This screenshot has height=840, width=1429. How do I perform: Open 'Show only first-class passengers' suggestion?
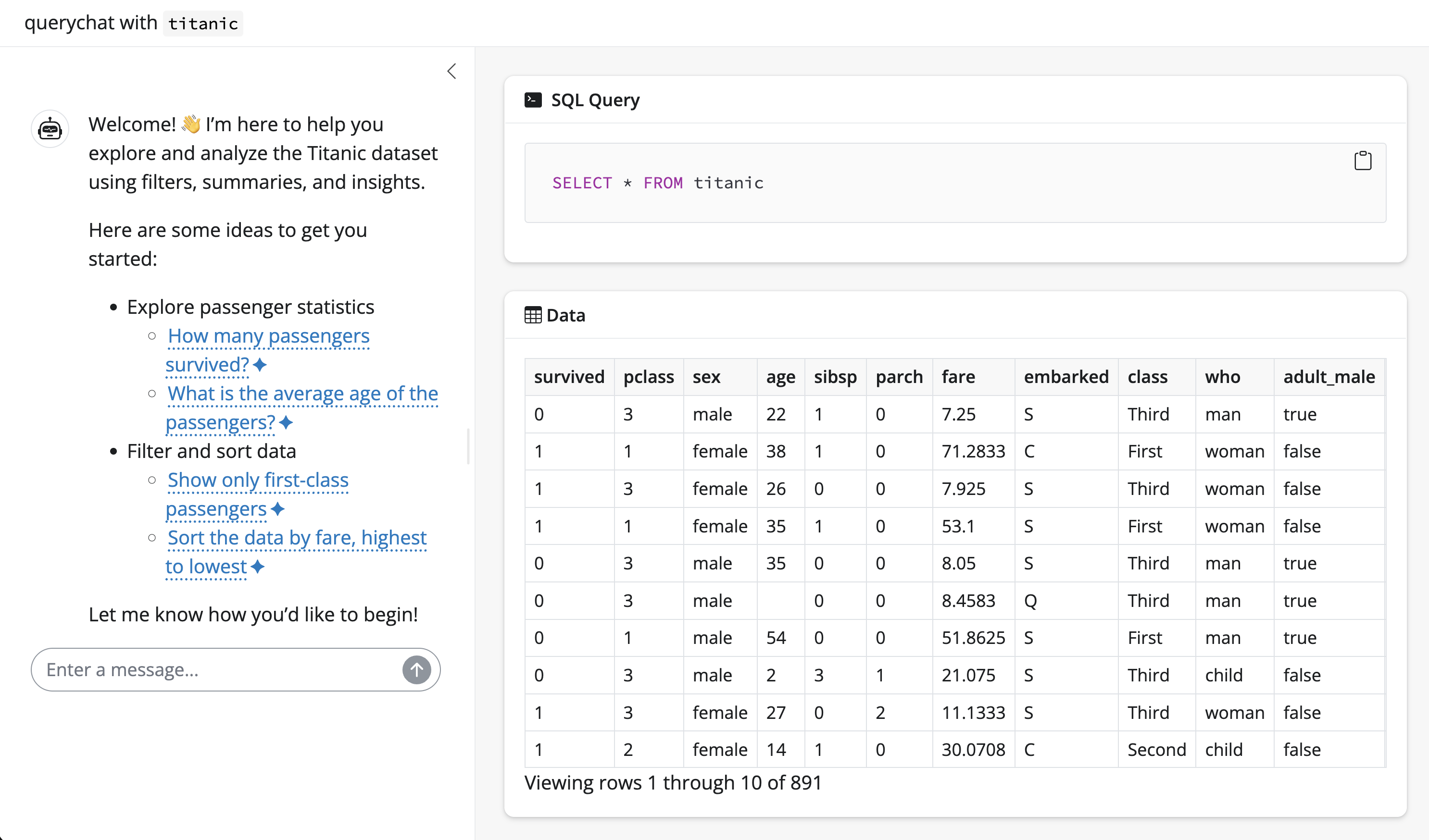pos(257,480)
